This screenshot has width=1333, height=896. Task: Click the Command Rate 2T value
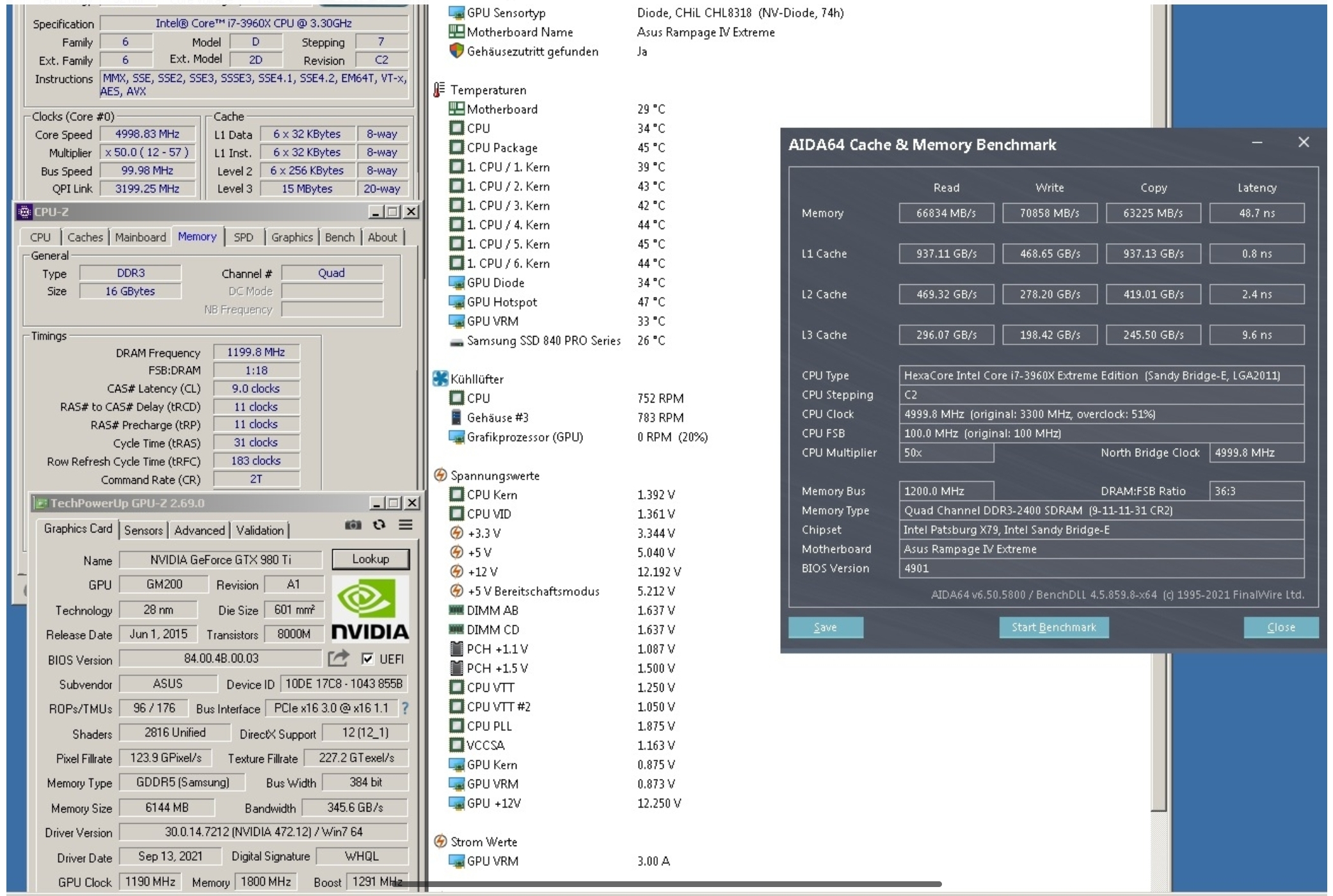[x=256, y=479]
